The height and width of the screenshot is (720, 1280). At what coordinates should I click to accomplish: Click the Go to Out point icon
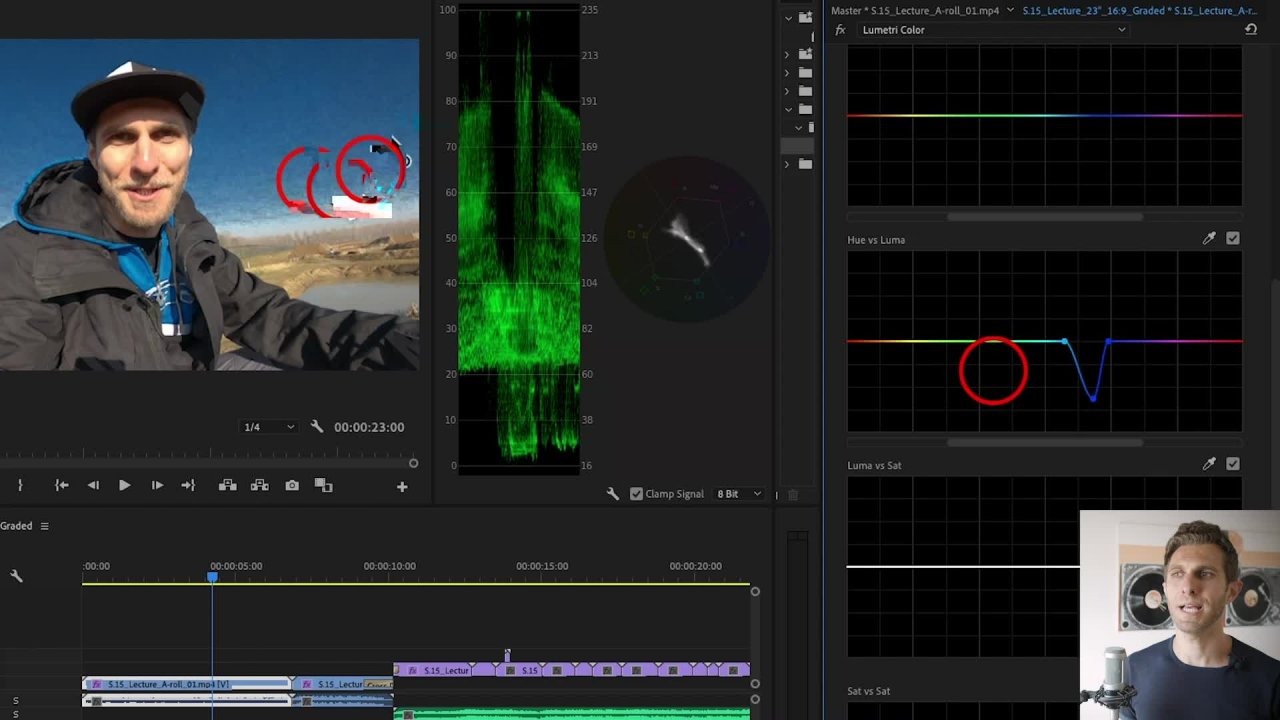pyautogui.click(x=188, y=486)
